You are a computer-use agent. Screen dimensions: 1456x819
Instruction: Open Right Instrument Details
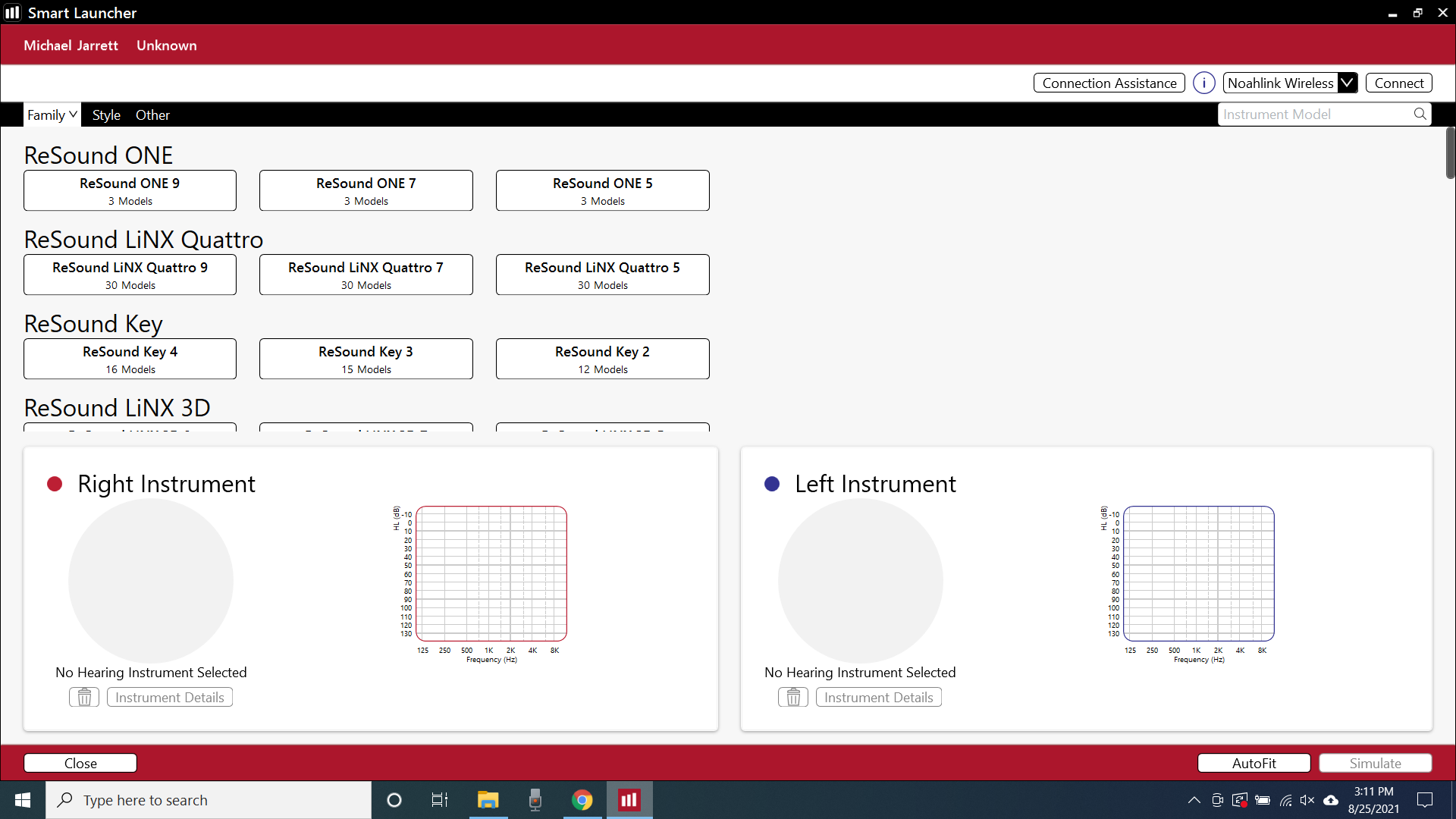(x=169, y=697)
